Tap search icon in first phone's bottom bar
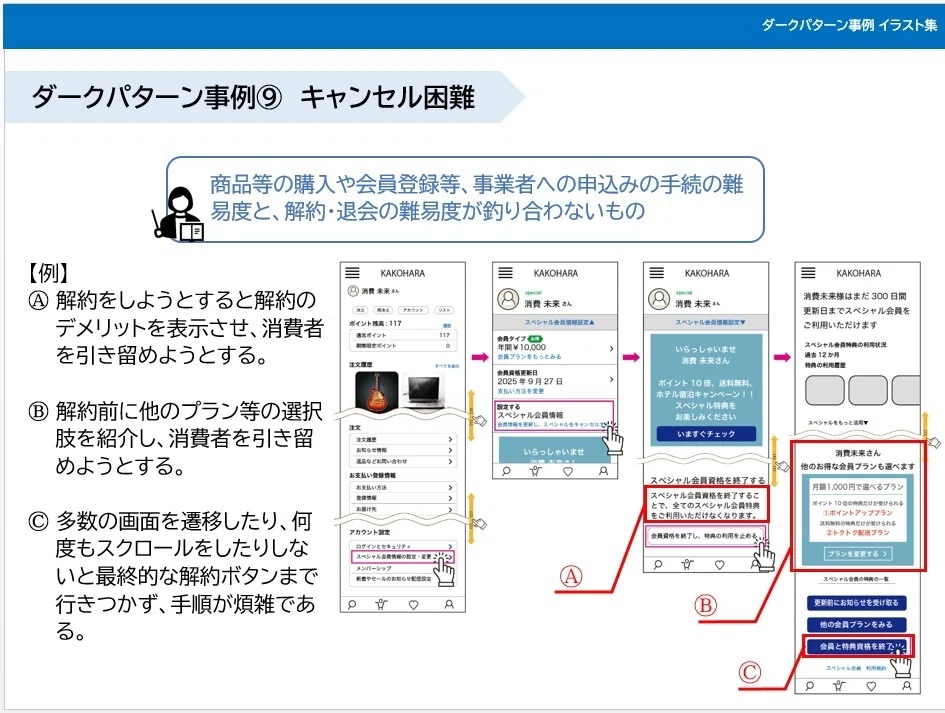 point(352,605)
